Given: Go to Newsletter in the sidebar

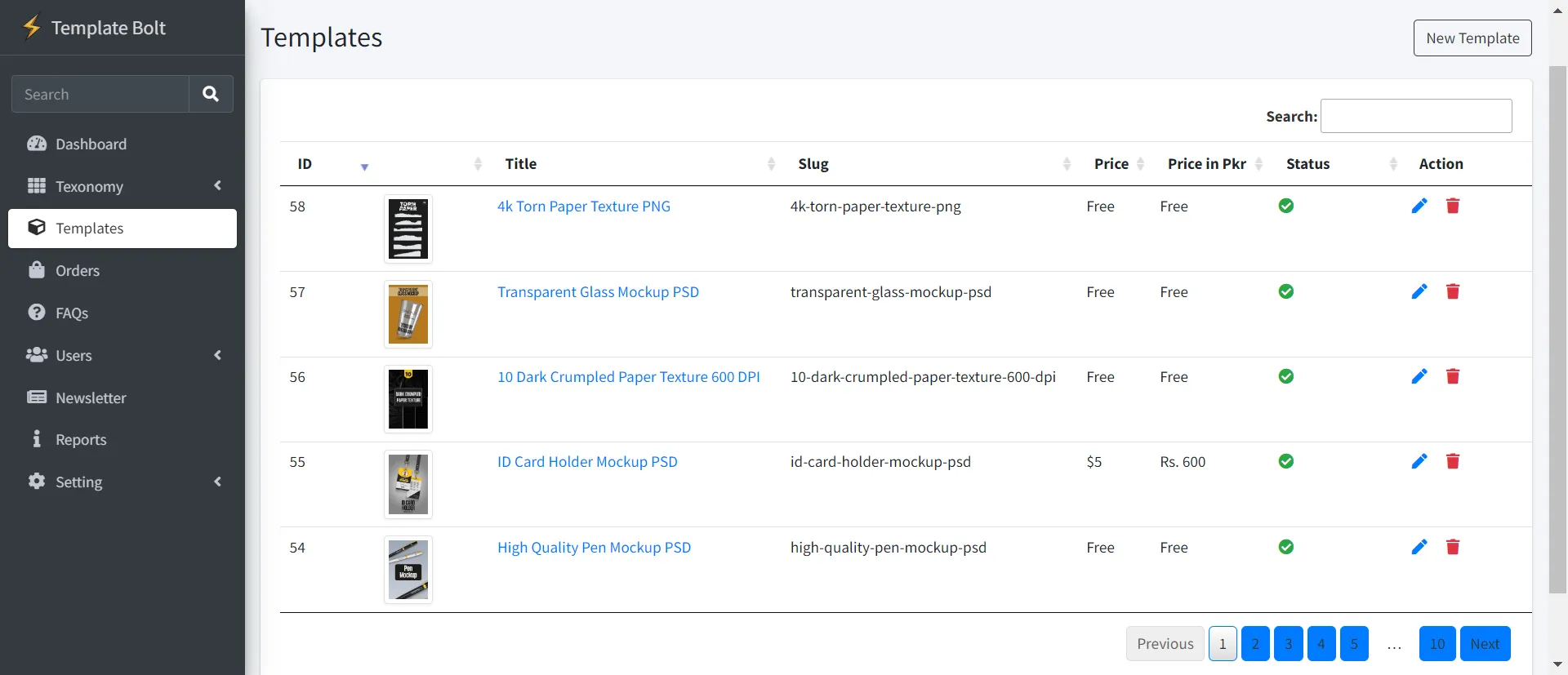Looking at the screenshot, I should (90, 397).
